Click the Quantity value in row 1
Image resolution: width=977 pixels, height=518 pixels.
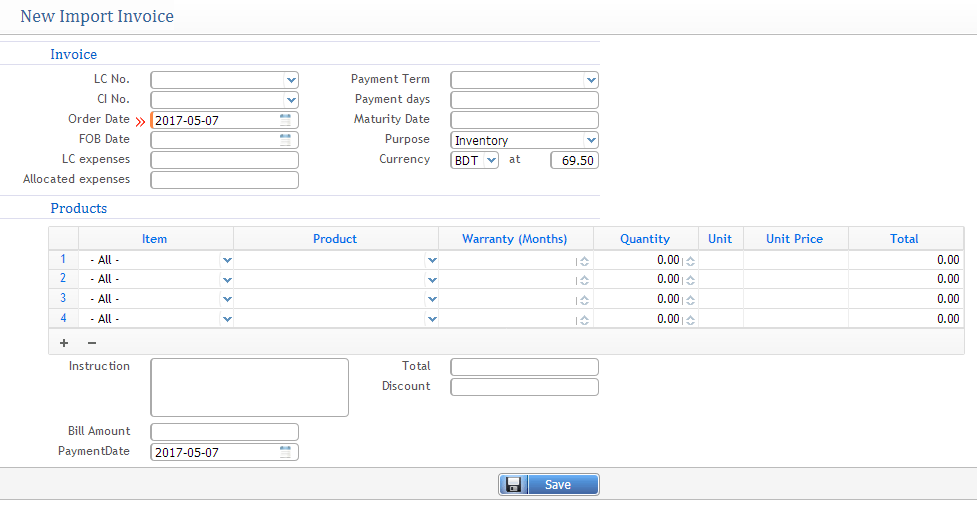[668, 260]
